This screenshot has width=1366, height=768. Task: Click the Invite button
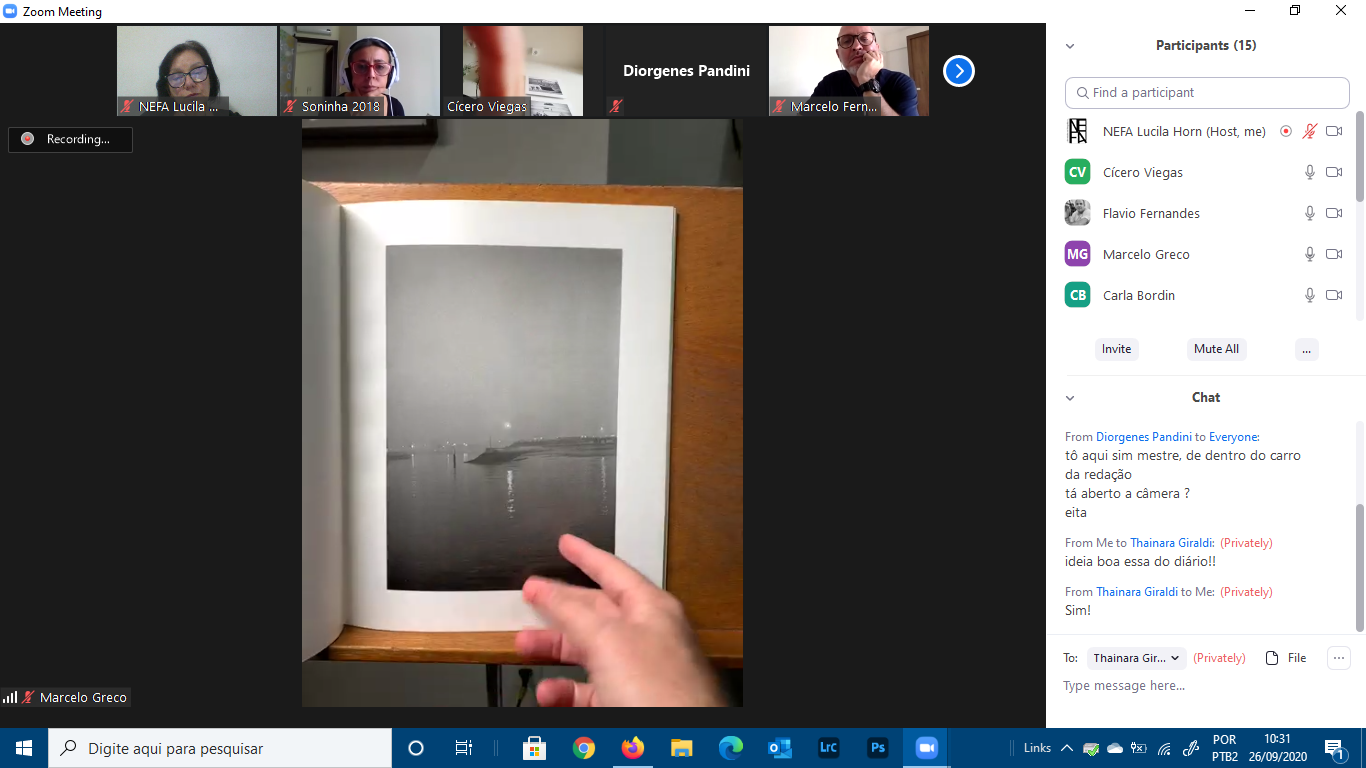point(1116,349)
